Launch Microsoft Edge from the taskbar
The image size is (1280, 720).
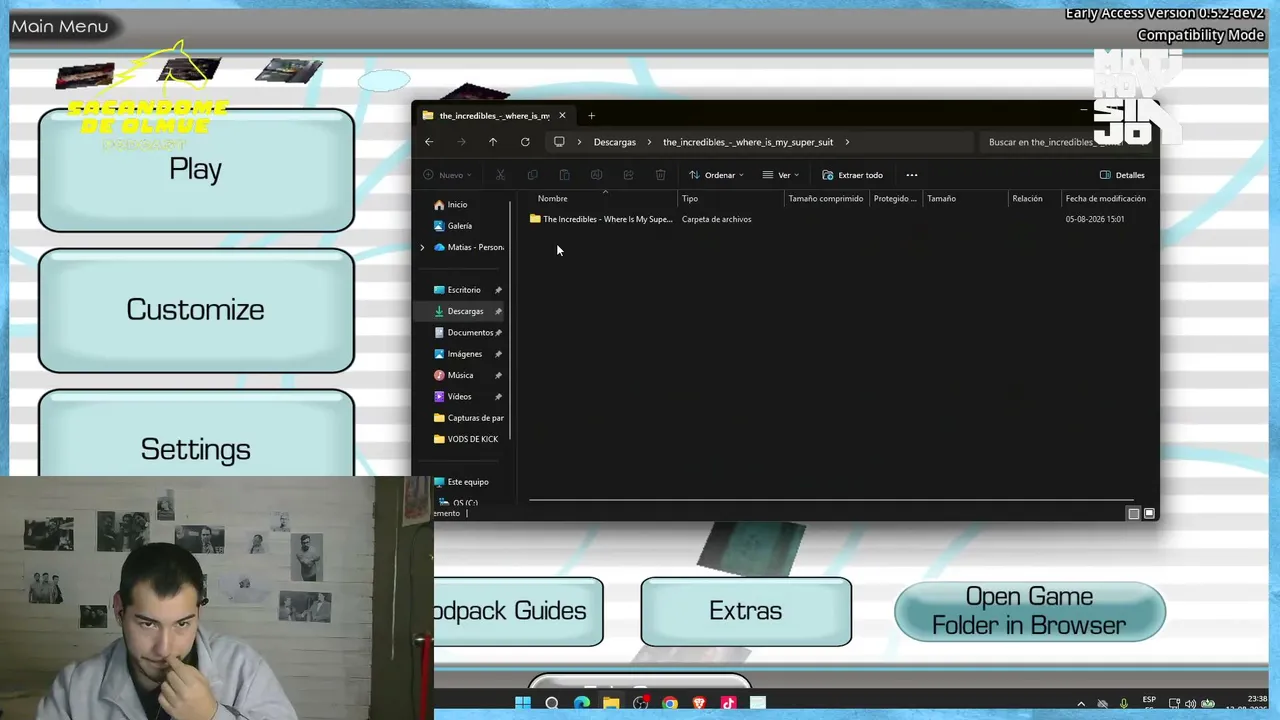coord(581,703)
